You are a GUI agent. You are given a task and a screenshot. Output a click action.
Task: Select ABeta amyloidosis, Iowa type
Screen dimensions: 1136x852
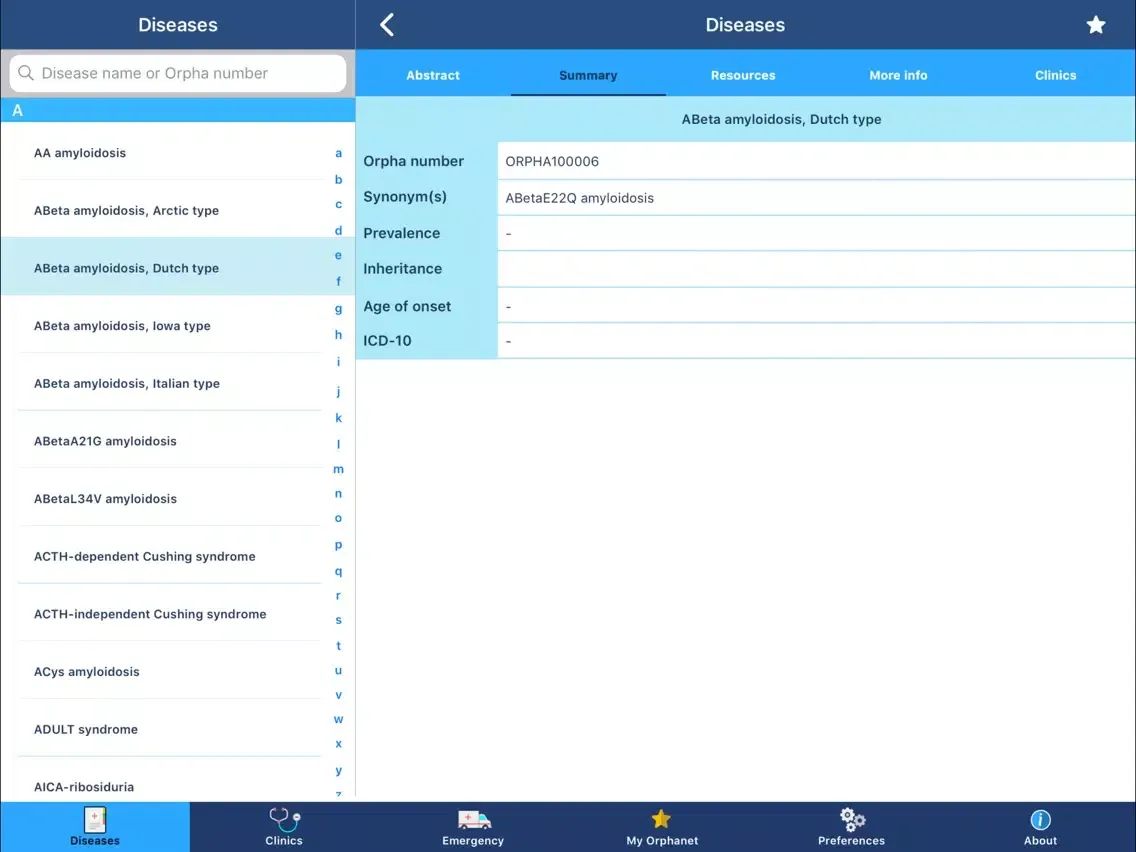coord(122,326)
